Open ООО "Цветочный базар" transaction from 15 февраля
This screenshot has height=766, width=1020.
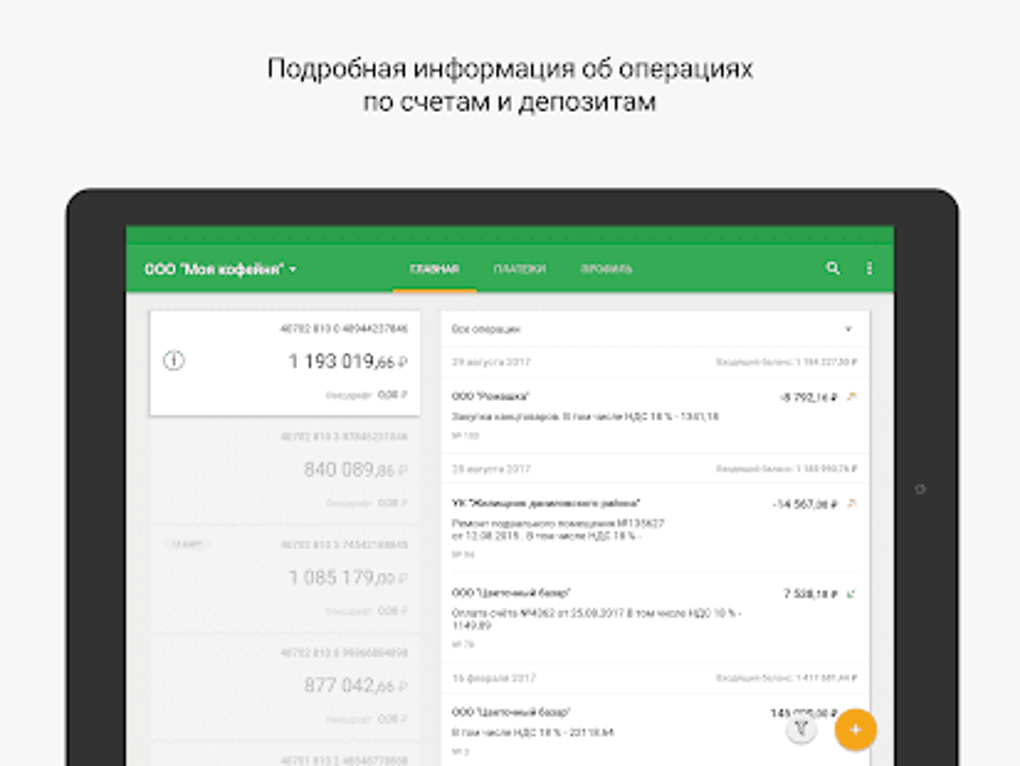pos(655,730)
